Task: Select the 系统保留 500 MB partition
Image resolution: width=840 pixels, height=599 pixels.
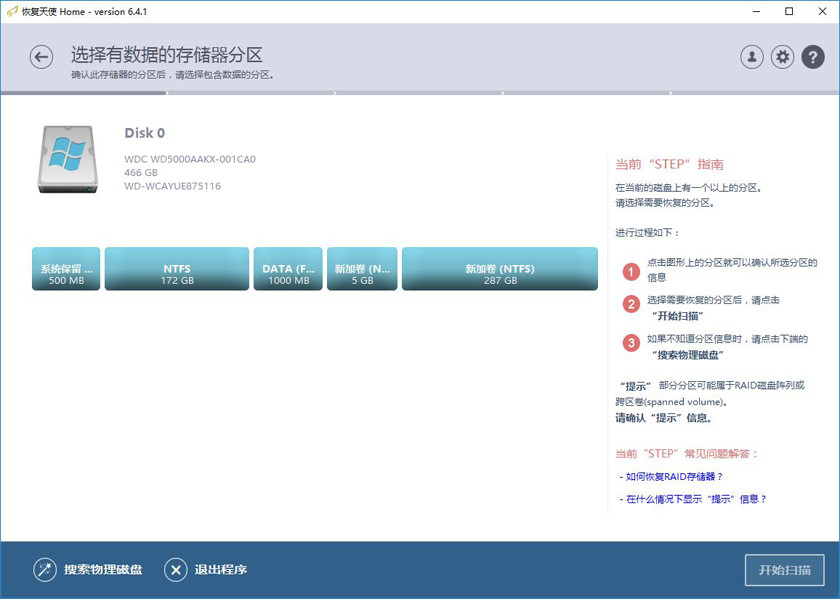Action: click(66, 269)
